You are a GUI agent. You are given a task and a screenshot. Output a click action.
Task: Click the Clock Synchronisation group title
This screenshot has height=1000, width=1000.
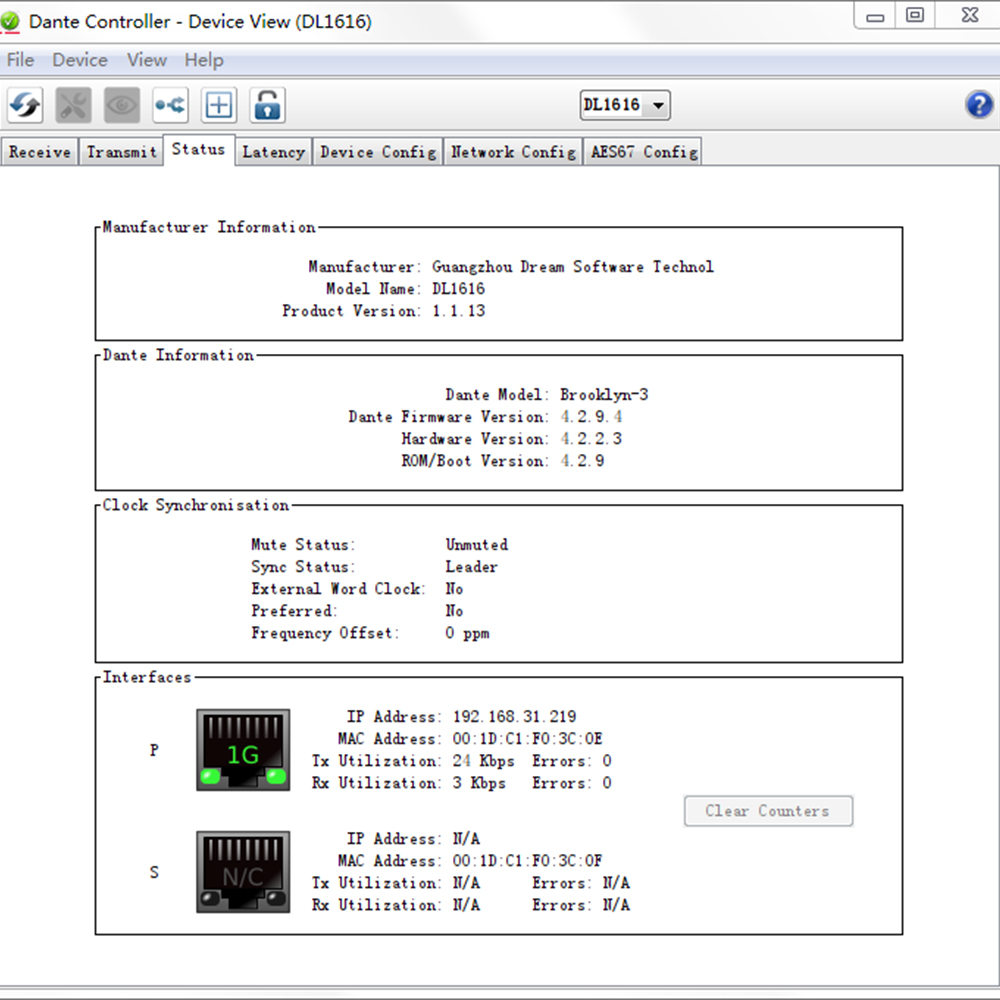(196, 505)
